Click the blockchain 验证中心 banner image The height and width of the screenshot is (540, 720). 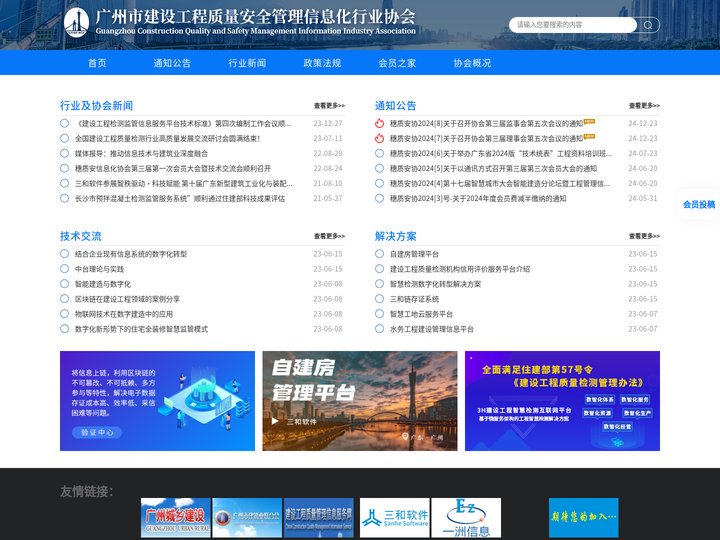coord(158,401)
